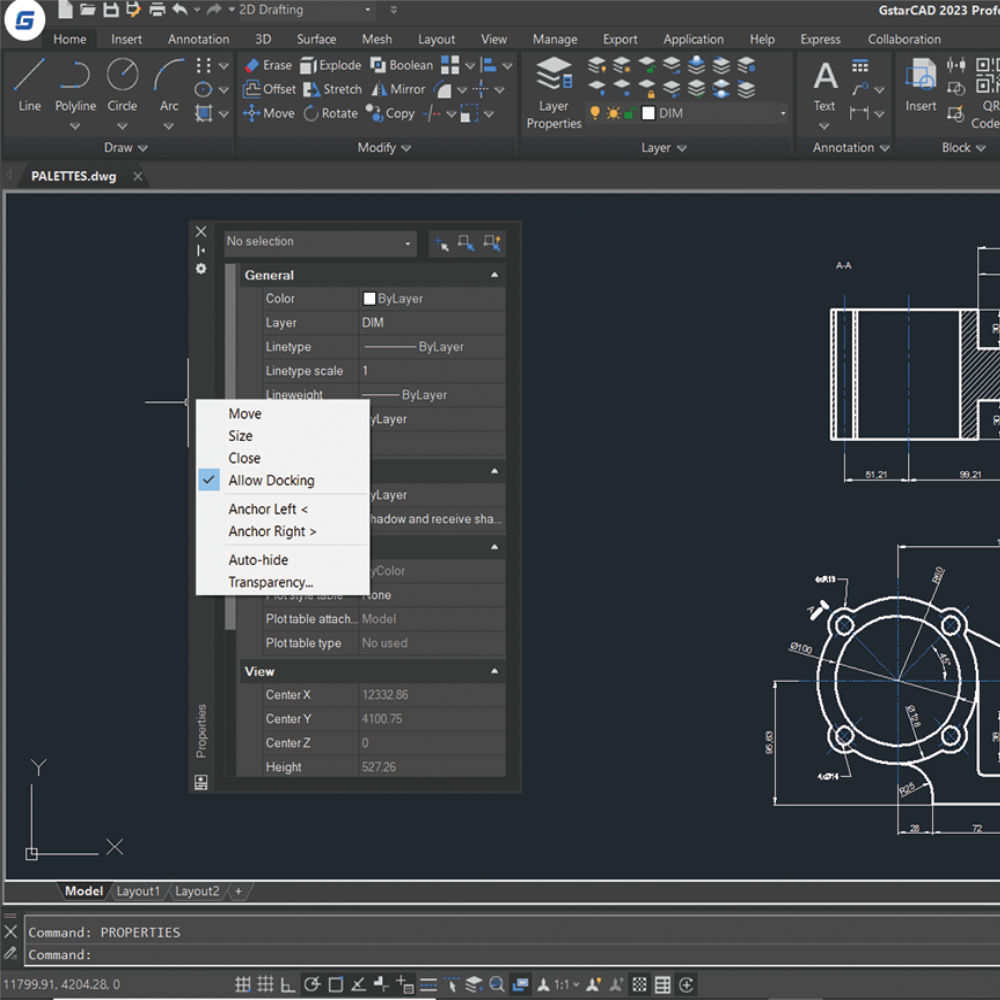
Task: Click the Rotate tool
Action: tap(330, 114)
